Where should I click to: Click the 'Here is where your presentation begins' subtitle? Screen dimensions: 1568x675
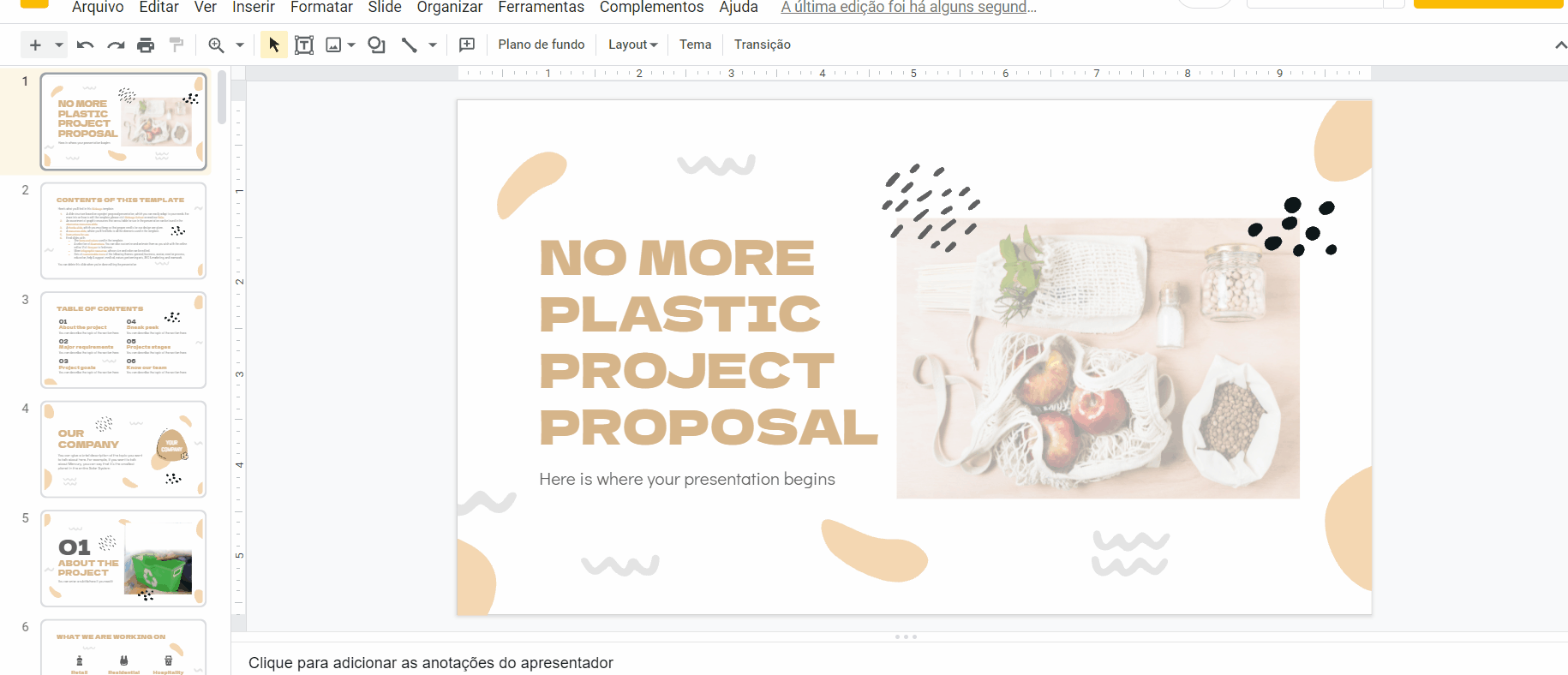click(687, 479)
